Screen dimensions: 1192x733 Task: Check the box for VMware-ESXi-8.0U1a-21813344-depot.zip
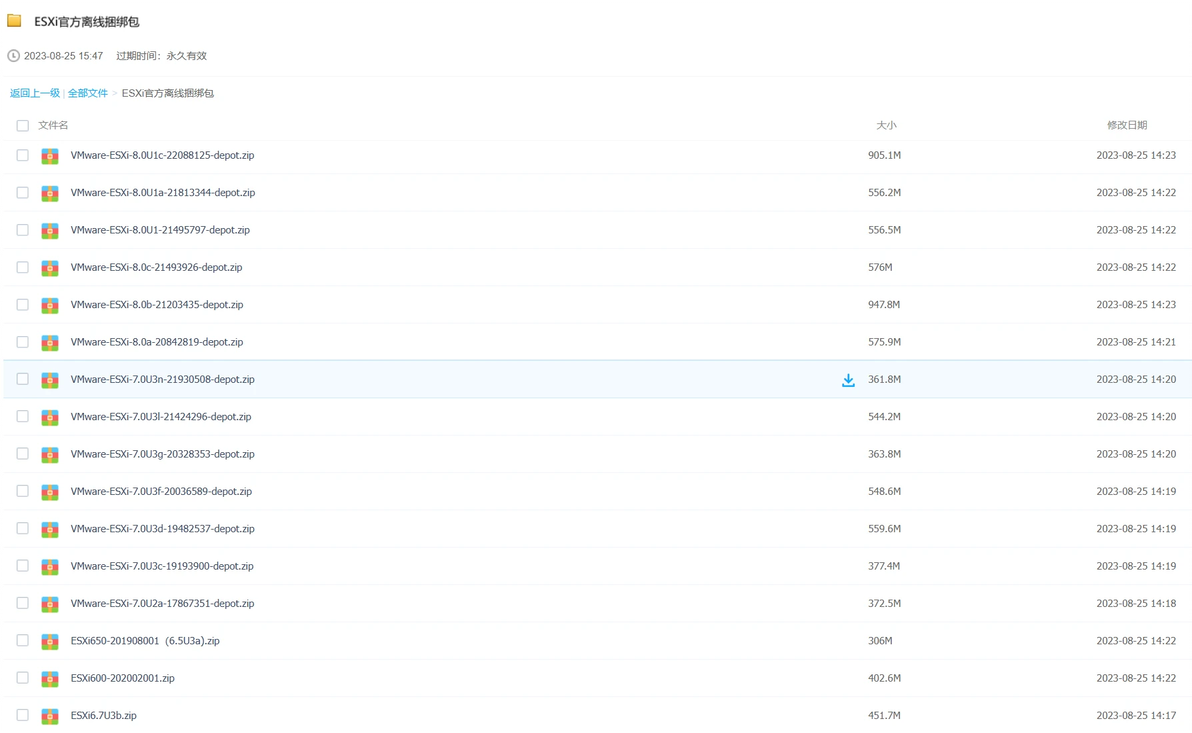point(23,192)
